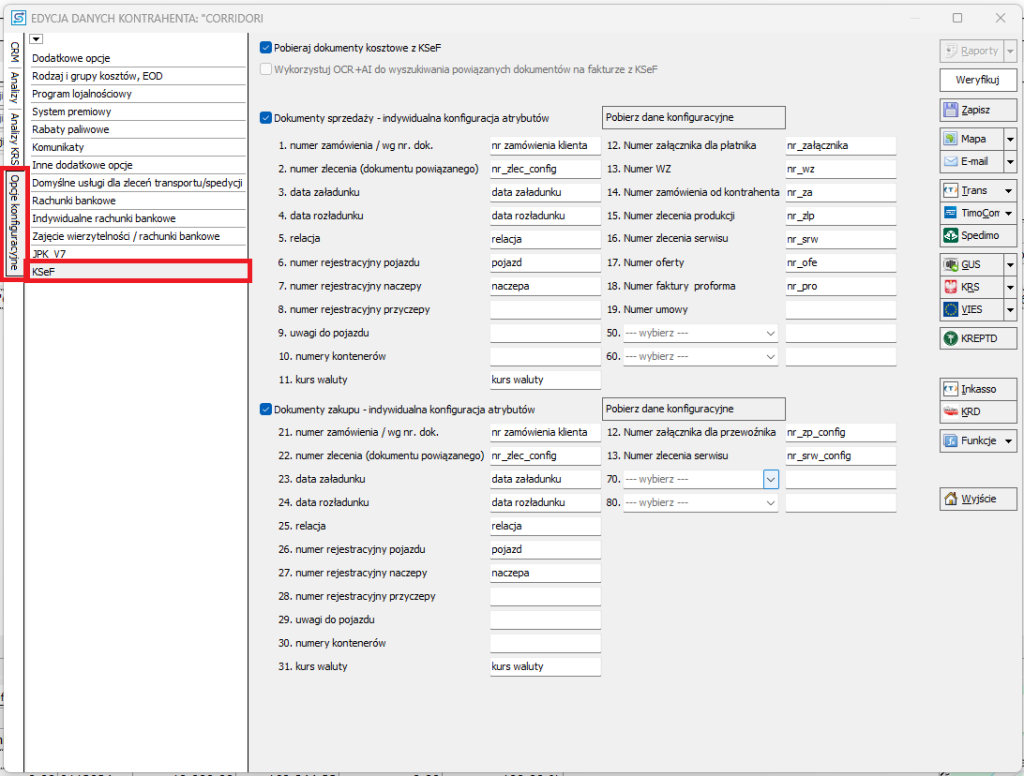1024x776 pixels.
Task: Select JPK V7 in the options list
Action: tap(49, 255)
